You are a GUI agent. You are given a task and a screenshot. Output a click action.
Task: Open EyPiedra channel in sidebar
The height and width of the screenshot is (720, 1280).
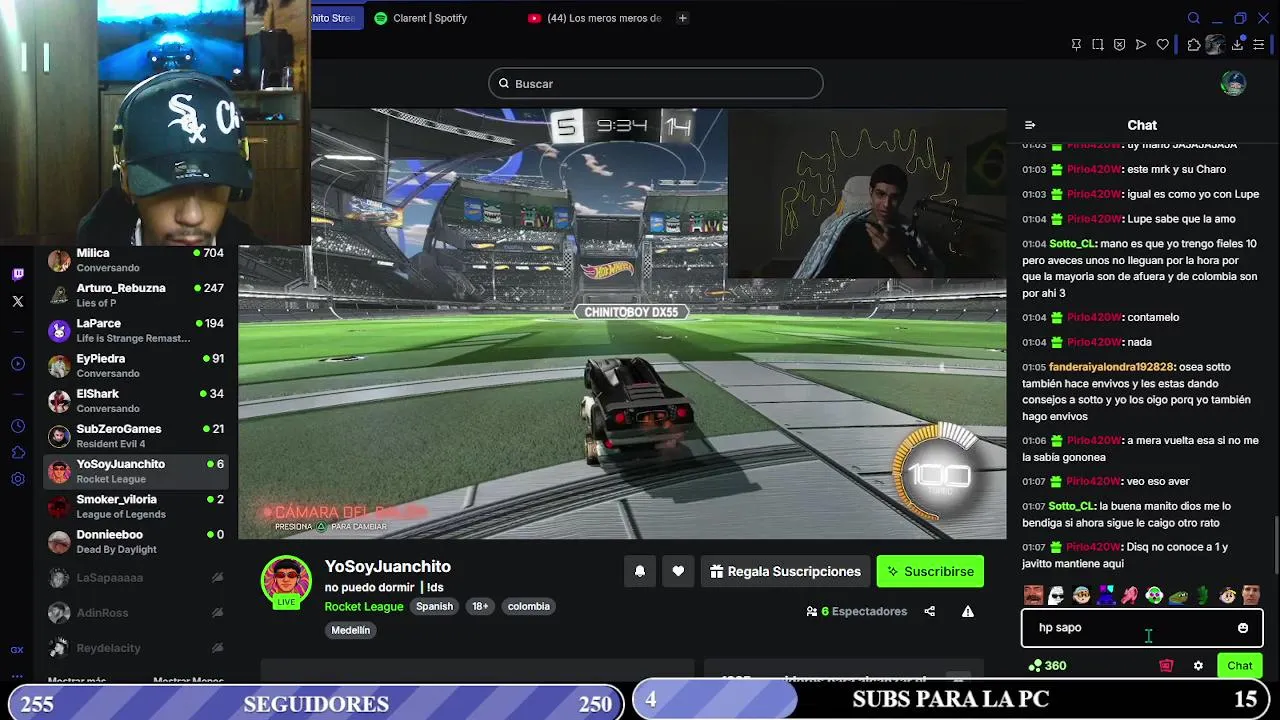point(136,365)
